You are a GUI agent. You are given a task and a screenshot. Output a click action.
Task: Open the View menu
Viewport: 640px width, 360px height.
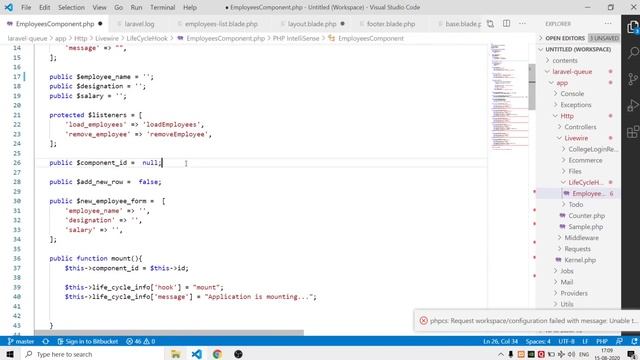(x=99, y=7)
